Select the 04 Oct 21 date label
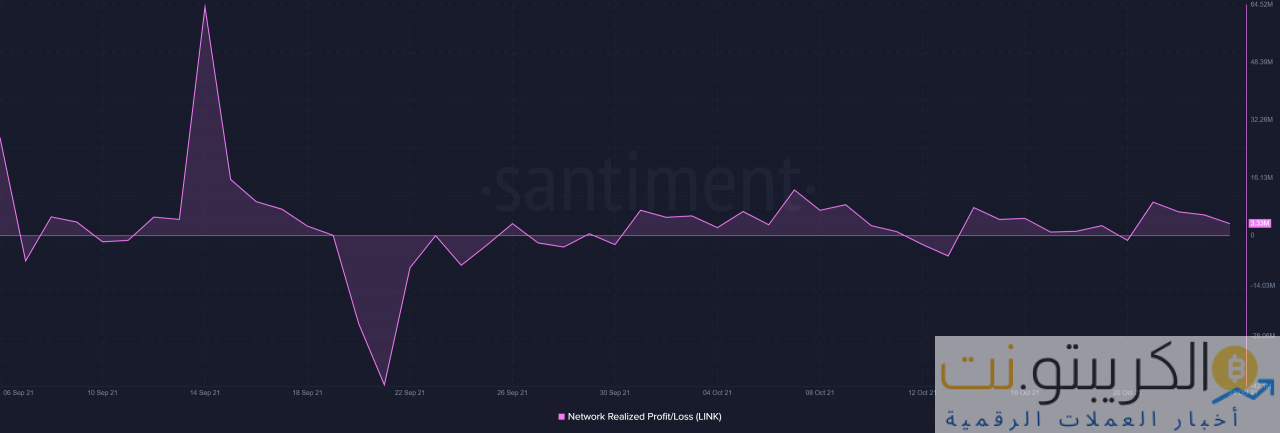The height and width of the screenshot is (433, 1280). pos(717,393)
